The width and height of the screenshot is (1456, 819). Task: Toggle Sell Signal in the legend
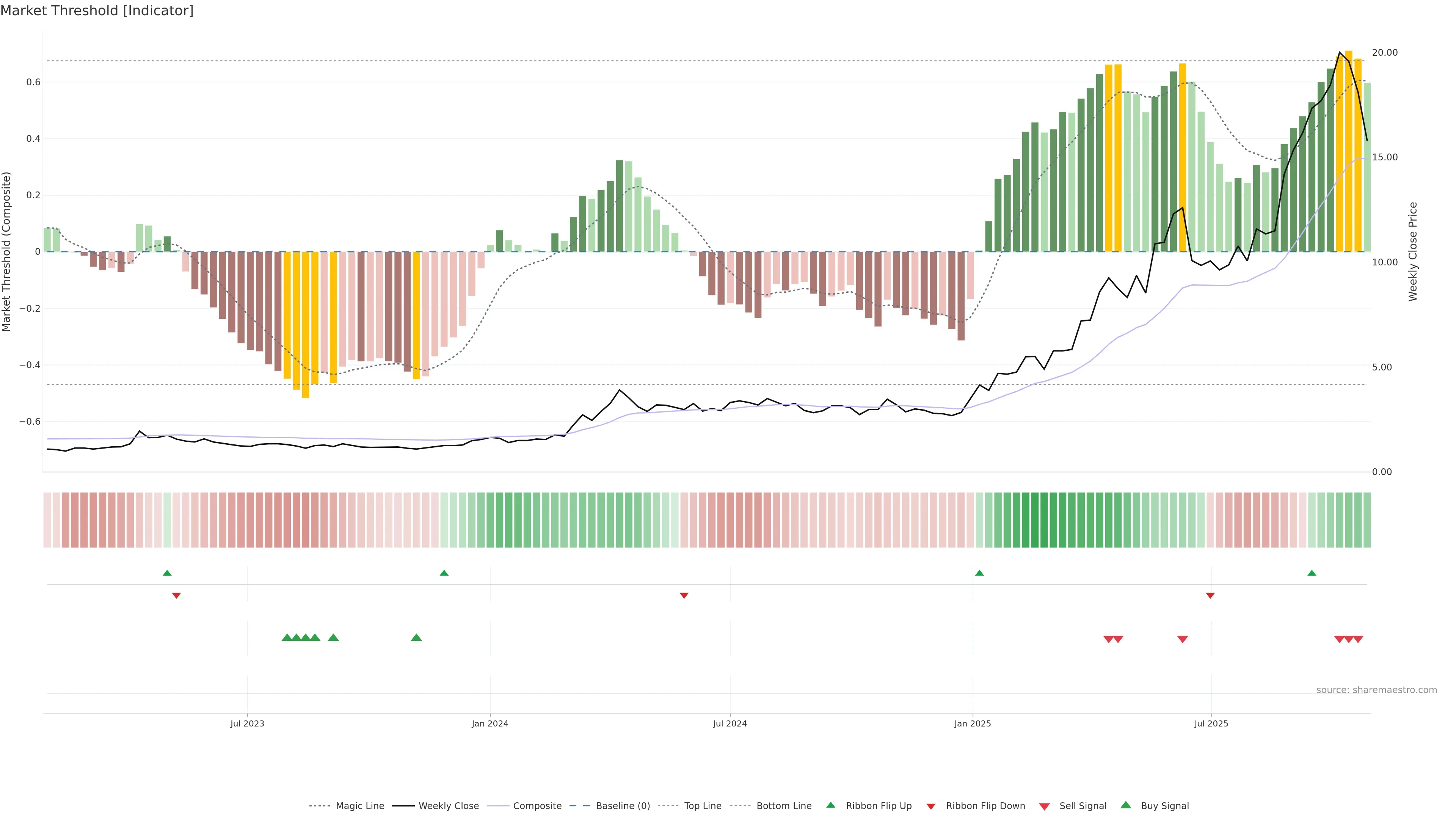[1083, 806]
